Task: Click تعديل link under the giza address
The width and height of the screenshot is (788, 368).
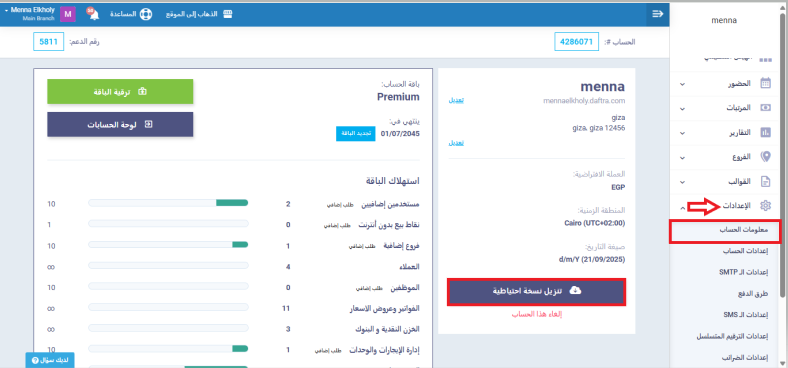Action: coord(456,143)
